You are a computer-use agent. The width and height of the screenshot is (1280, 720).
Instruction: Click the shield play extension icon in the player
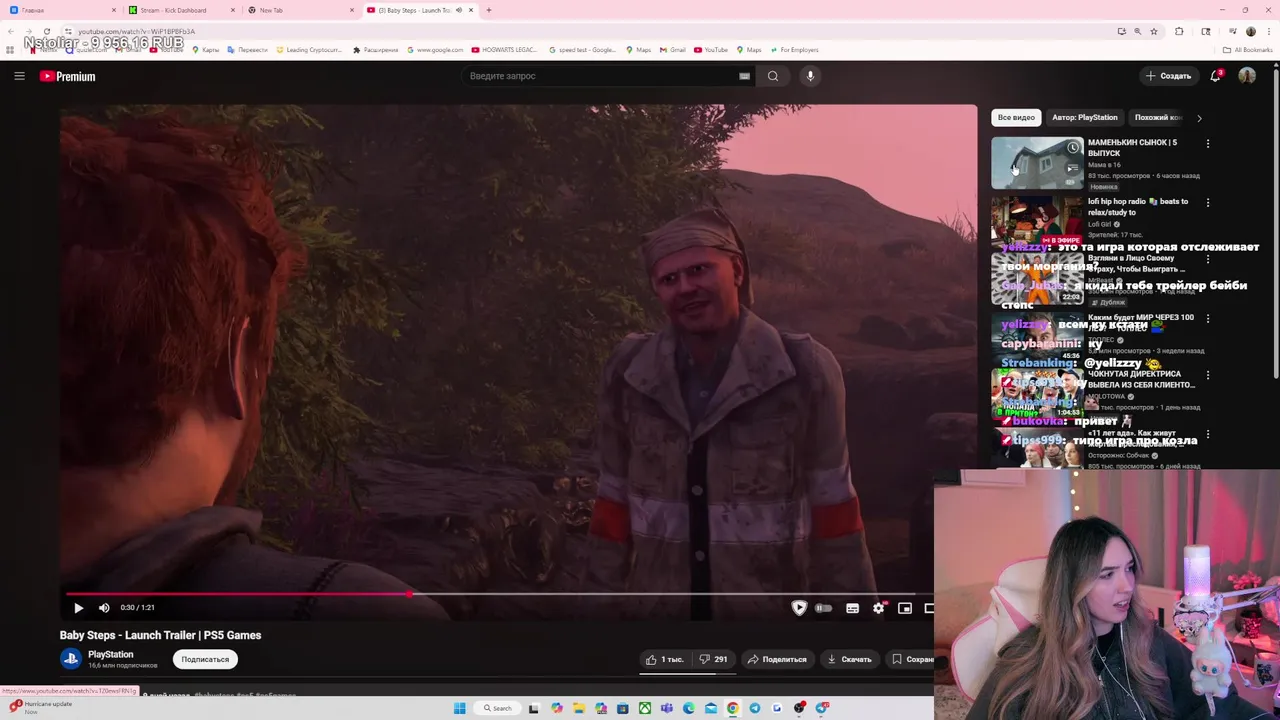[799, 608]
